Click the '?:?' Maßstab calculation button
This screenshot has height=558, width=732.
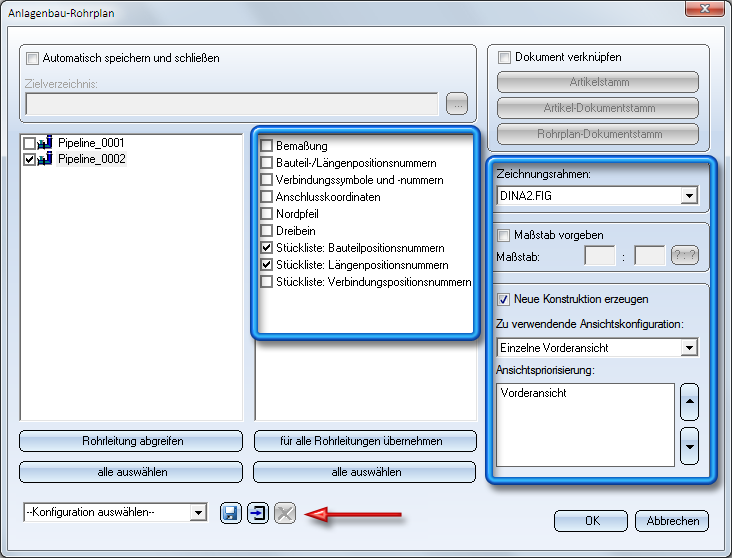tap(685, 255)
